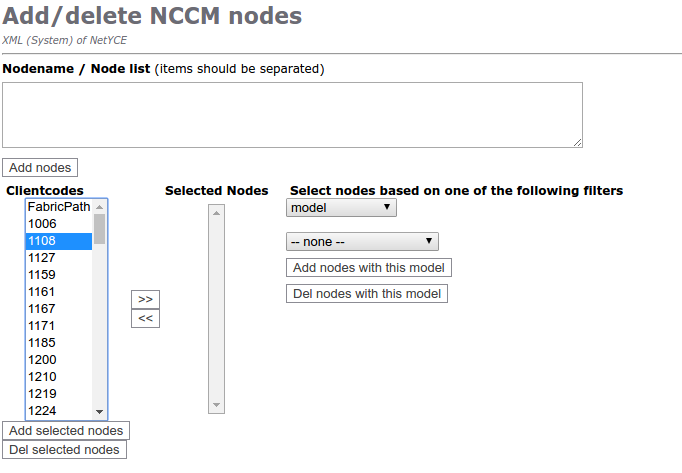Image resolution: width=682 pixels, height=473 pixels.
Task: Open the model filter dropdown
Action: [341, 207]
